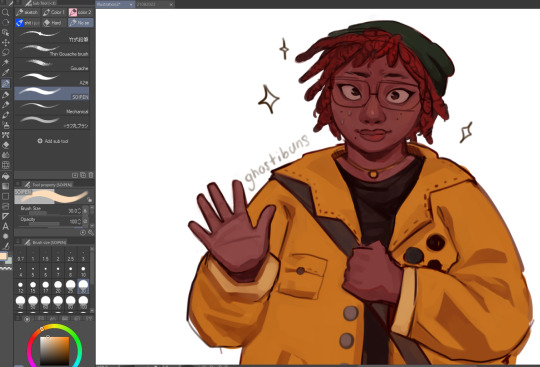
Task: Select the Ruler triangle tool
Action: point(6,216)
